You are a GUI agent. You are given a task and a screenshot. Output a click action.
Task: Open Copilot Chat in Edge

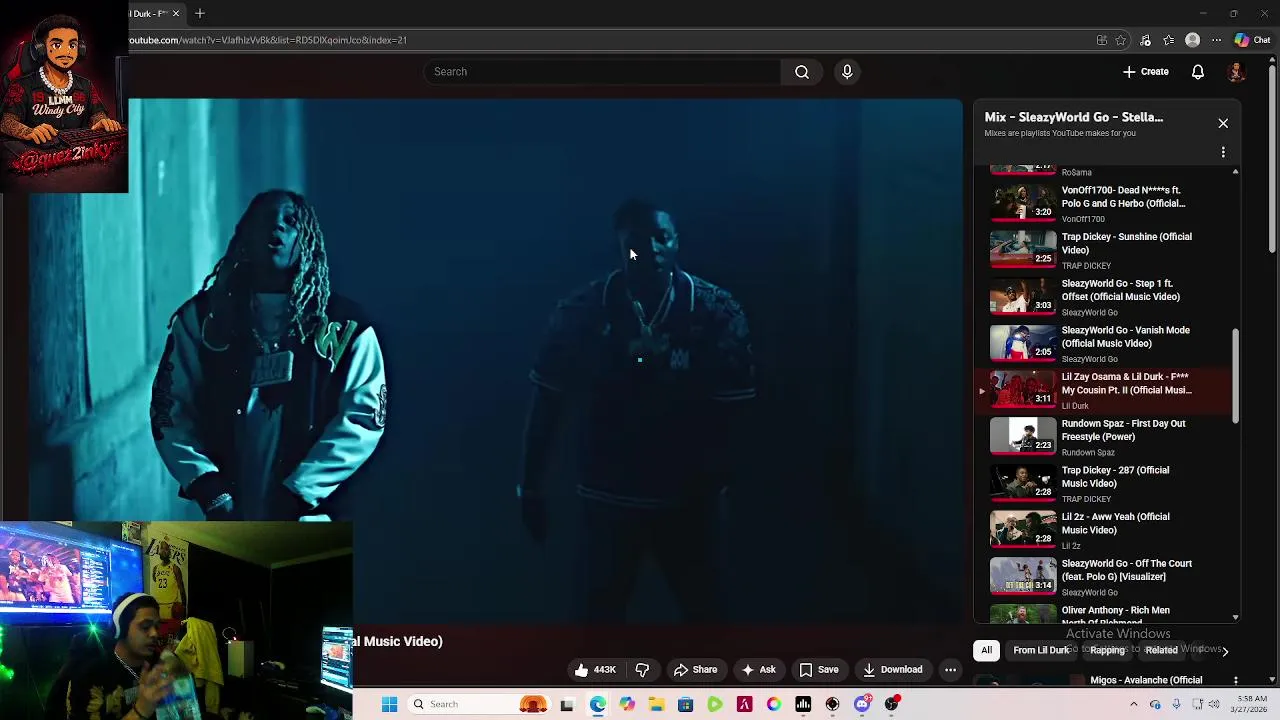pos(1252,40)
